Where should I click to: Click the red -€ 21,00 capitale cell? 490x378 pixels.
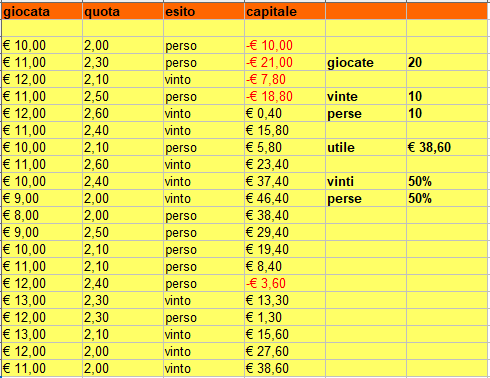(x=285, y=62)
